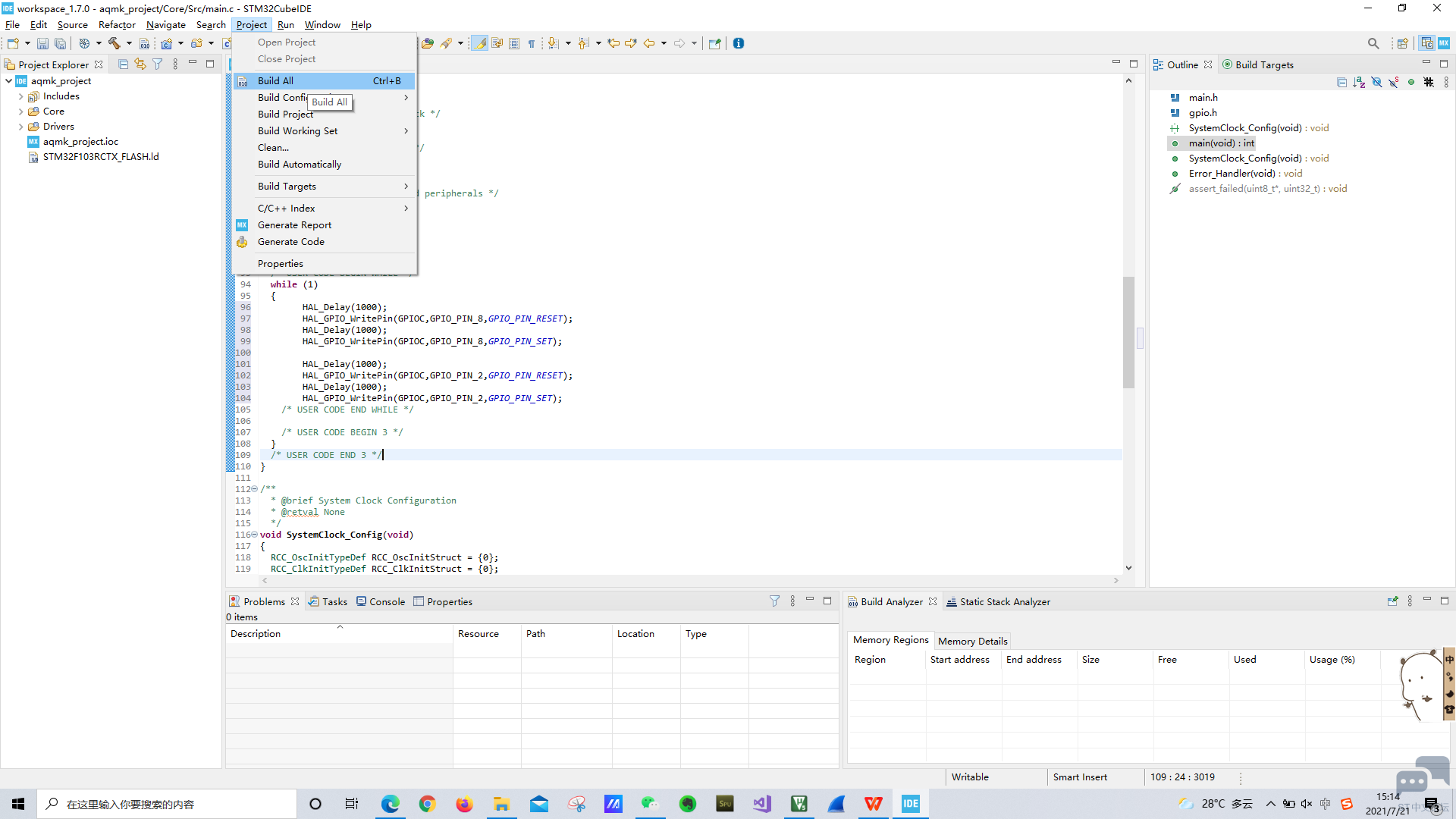The height and width of the screenshot is (819, 1456).
Task: Toggle alphabetical Sort in the Outline view
Action: pyautogui.click(x=1359, y=82)
